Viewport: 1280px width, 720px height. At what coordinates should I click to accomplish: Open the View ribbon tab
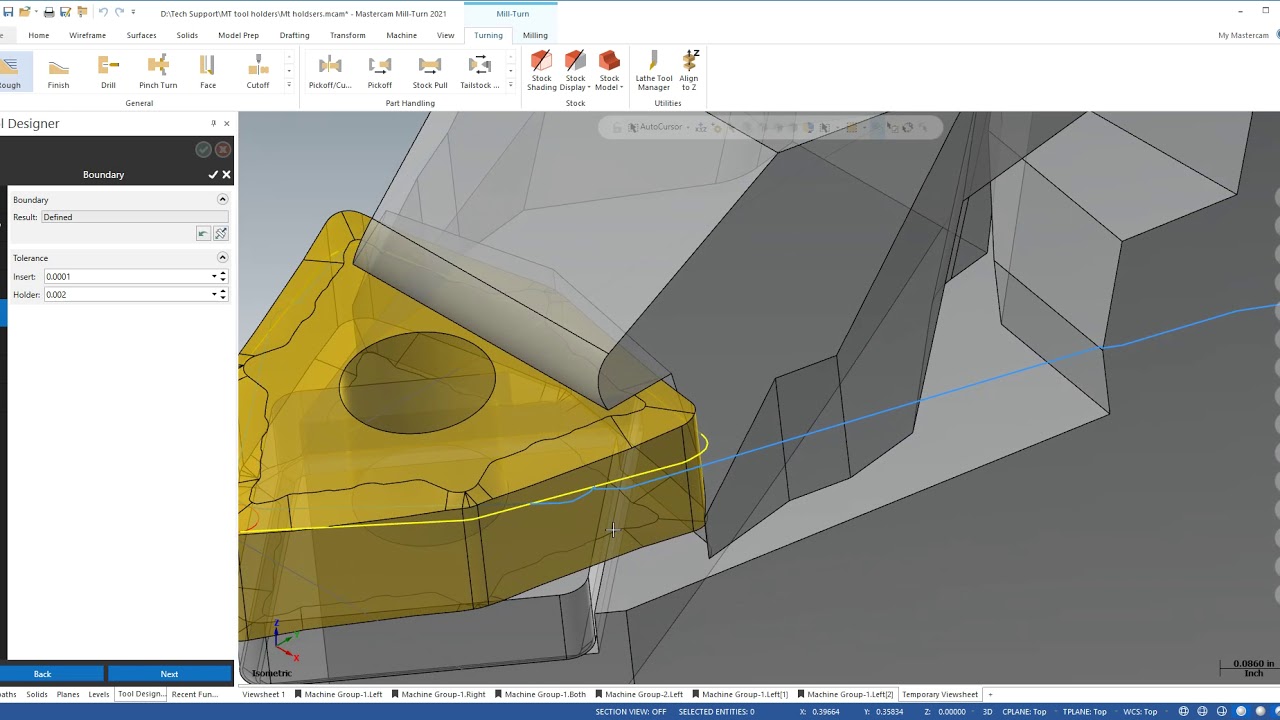446,35
